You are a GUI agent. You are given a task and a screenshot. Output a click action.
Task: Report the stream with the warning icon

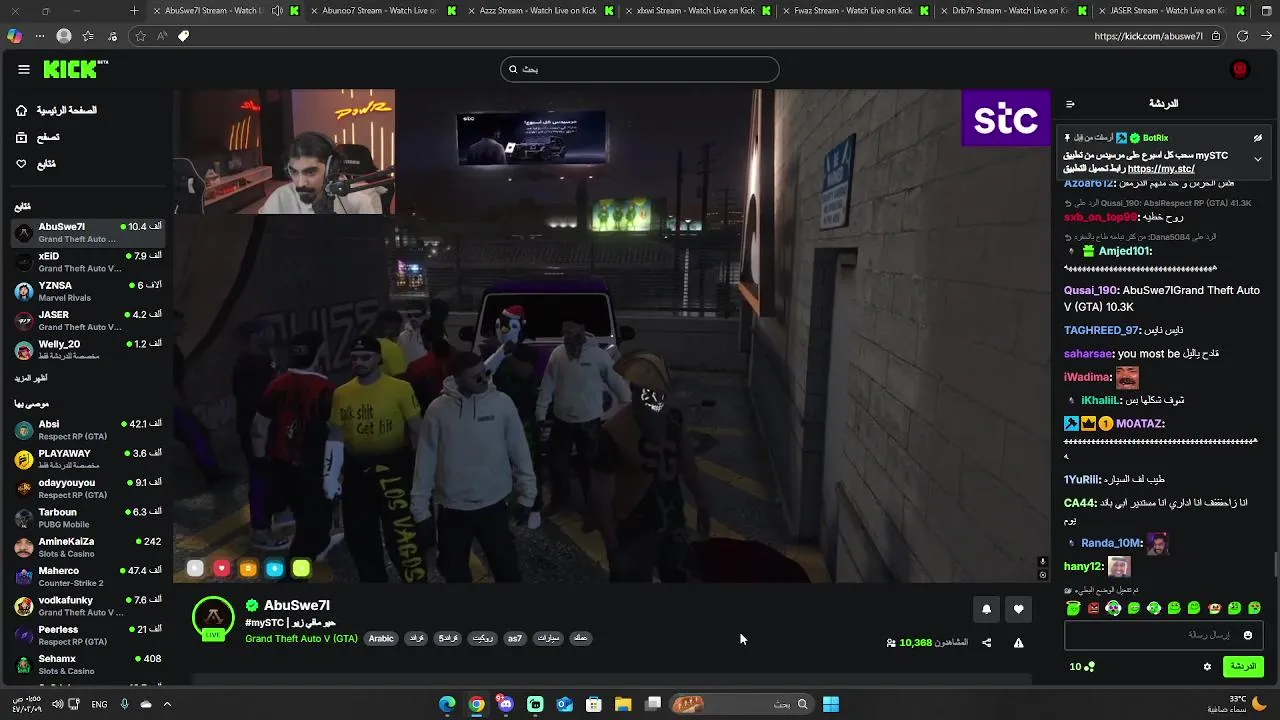click(x=1018, y=643)
